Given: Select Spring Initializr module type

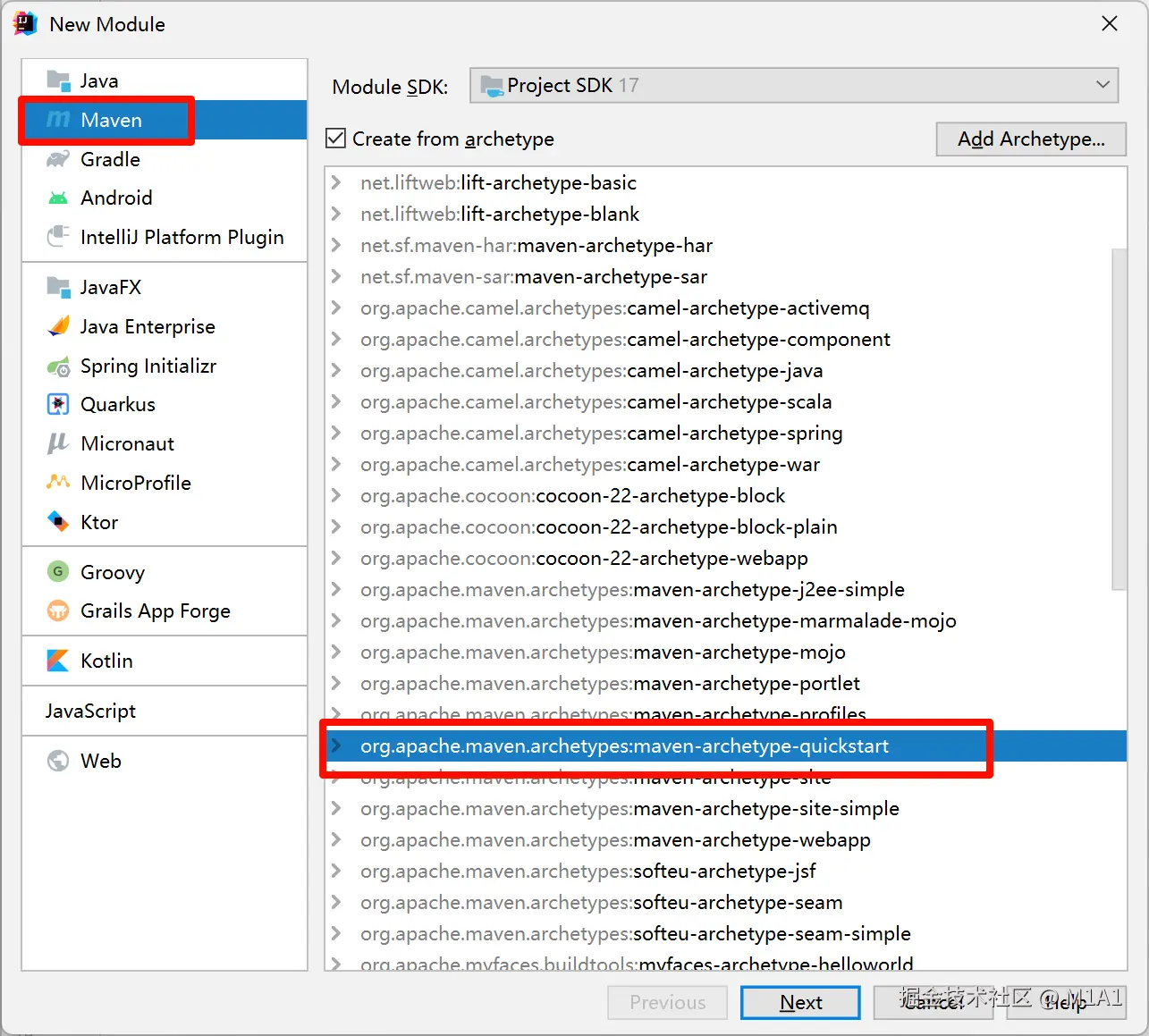Looking at the screenshot, I should [165, 366].
